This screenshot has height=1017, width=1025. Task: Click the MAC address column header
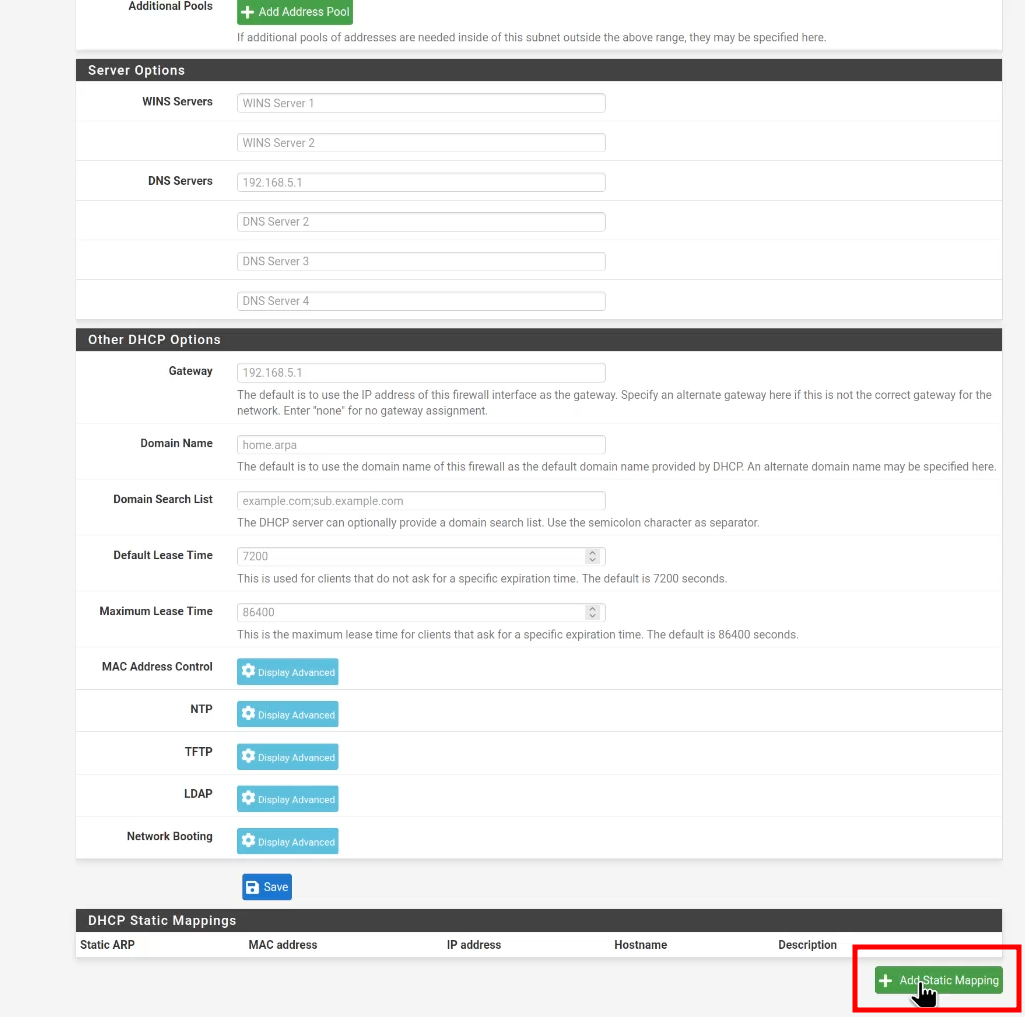[x=282, y=945]
